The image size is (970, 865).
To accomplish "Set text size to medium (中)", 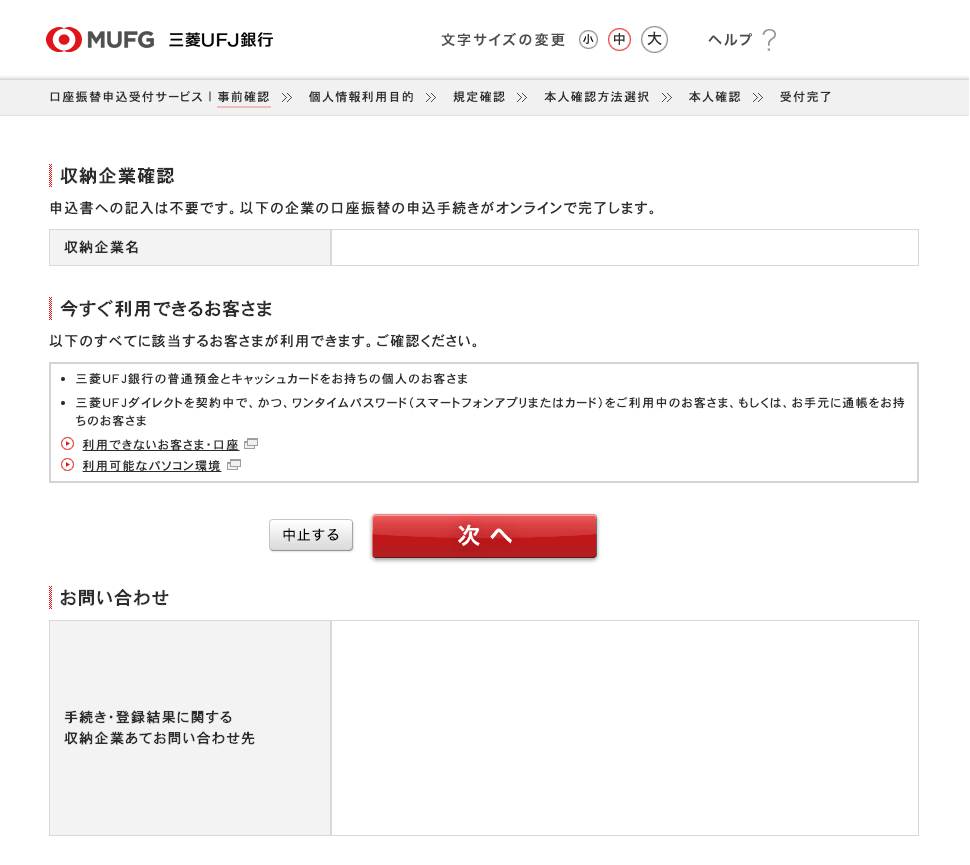I will pos(620,40).
